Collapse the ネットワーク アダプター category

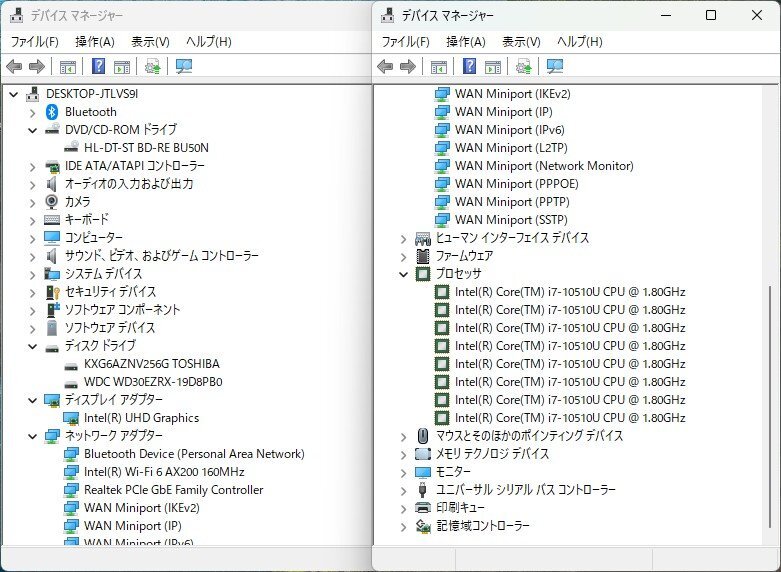[33, 436]
